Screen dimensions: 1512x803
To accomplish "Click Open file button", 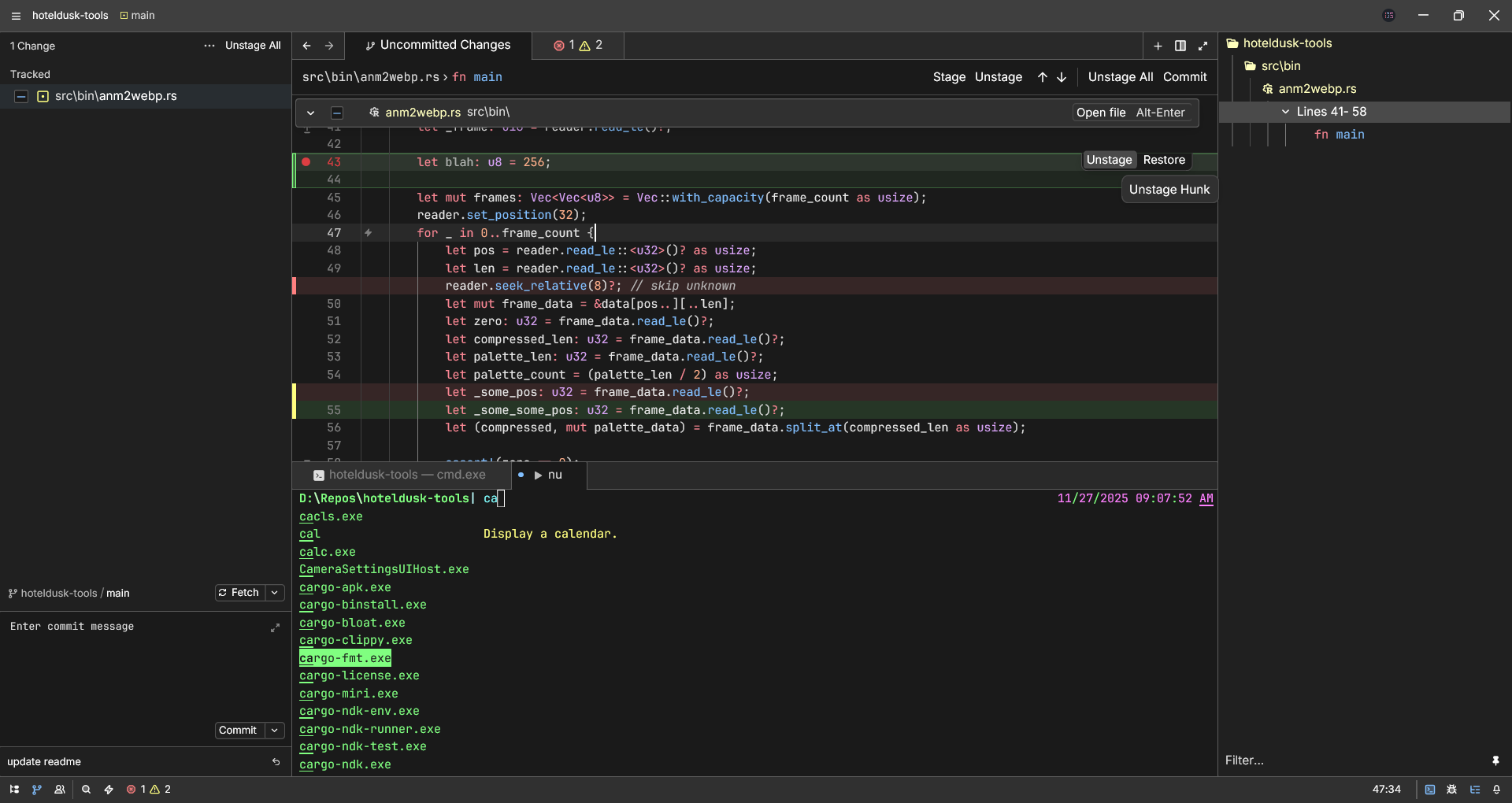I will click(1131, 113).
